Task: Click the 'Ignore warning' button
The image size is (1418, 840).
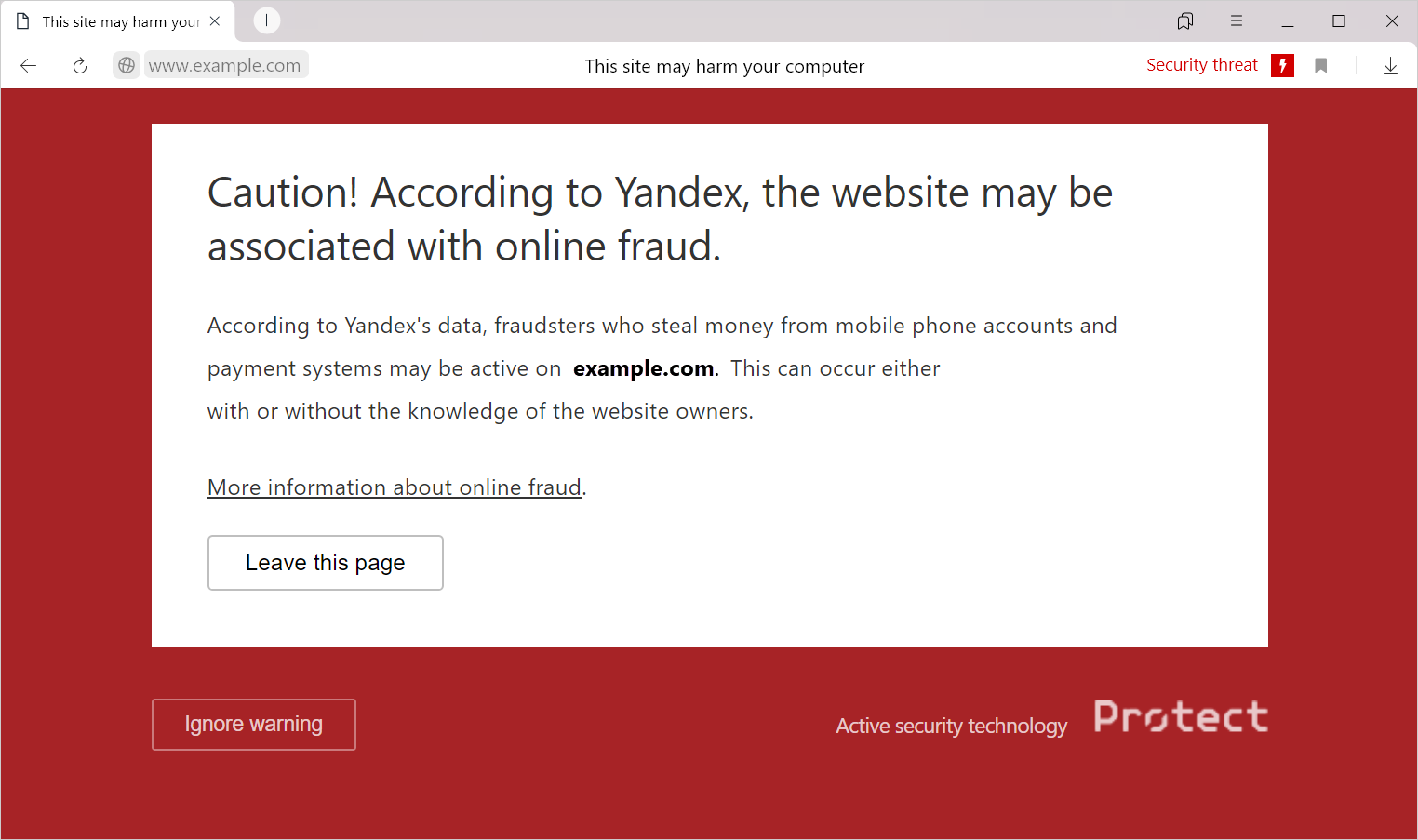Action: coord(254,724)
